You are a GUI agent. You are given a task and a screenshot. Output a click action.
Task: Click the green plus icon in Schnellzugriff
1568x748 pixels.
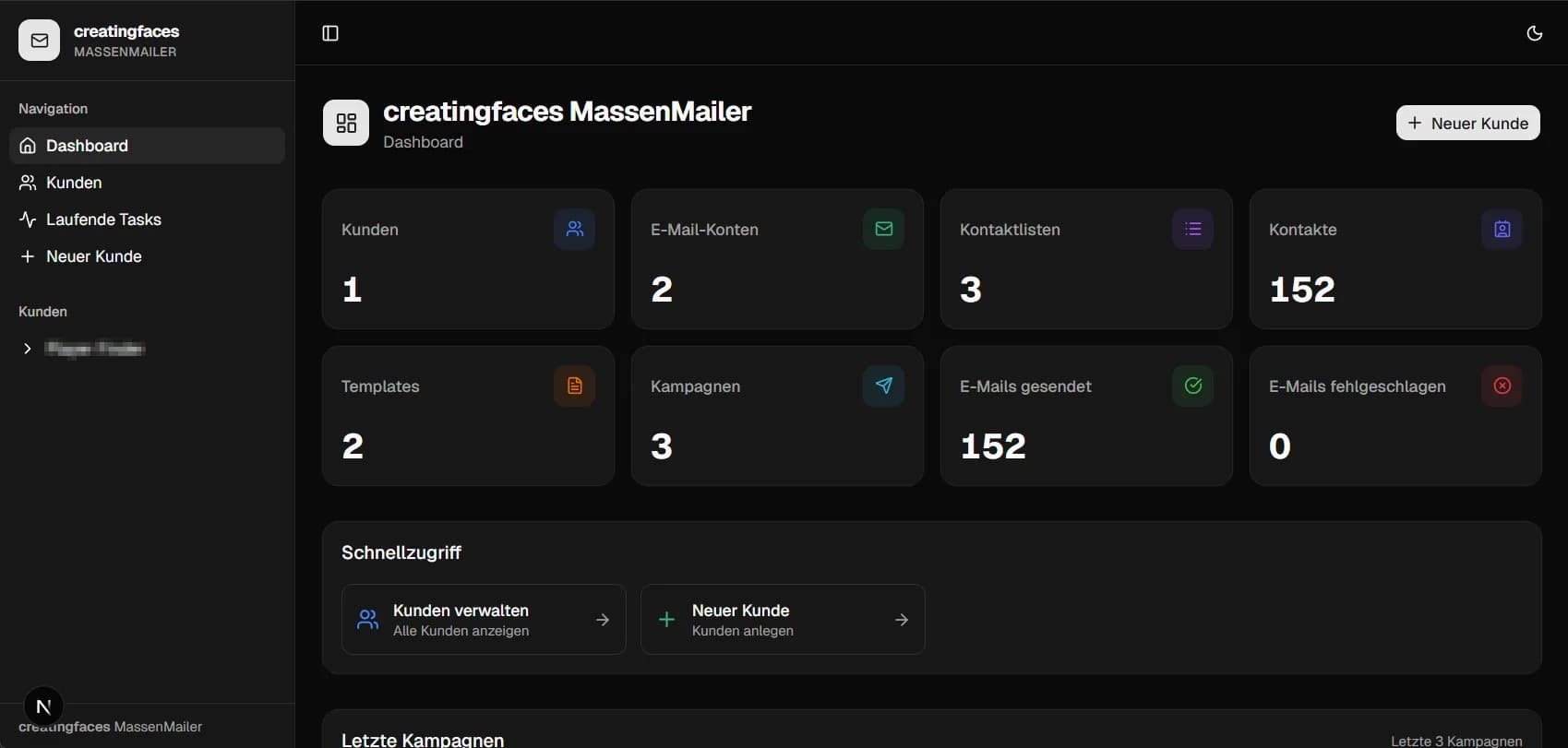[x=666, y=620]
